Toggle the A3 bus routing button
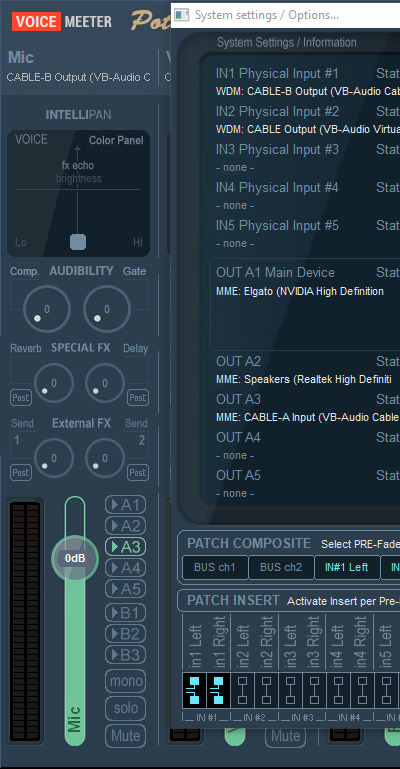Image resolution: width=400 pixels, height=769 pixels. tap(125, 547)
